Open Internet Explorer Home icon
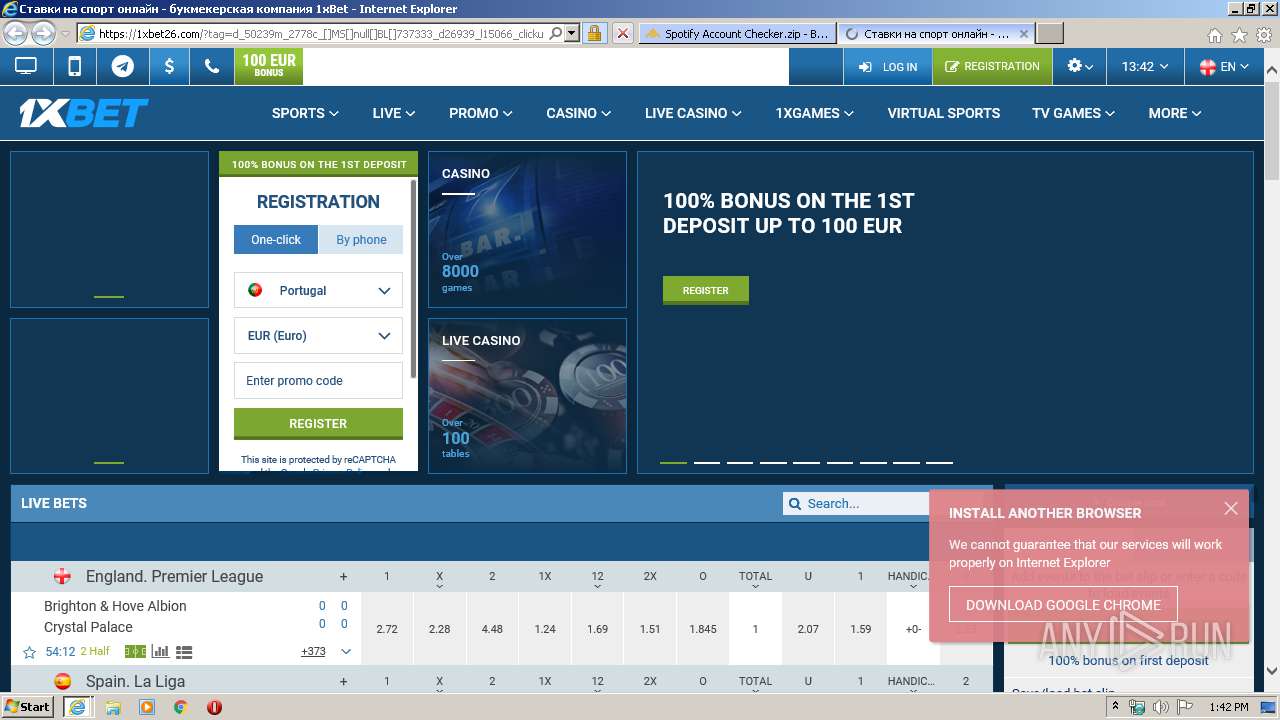1280x720 pixels. (x=1214, y=35)
